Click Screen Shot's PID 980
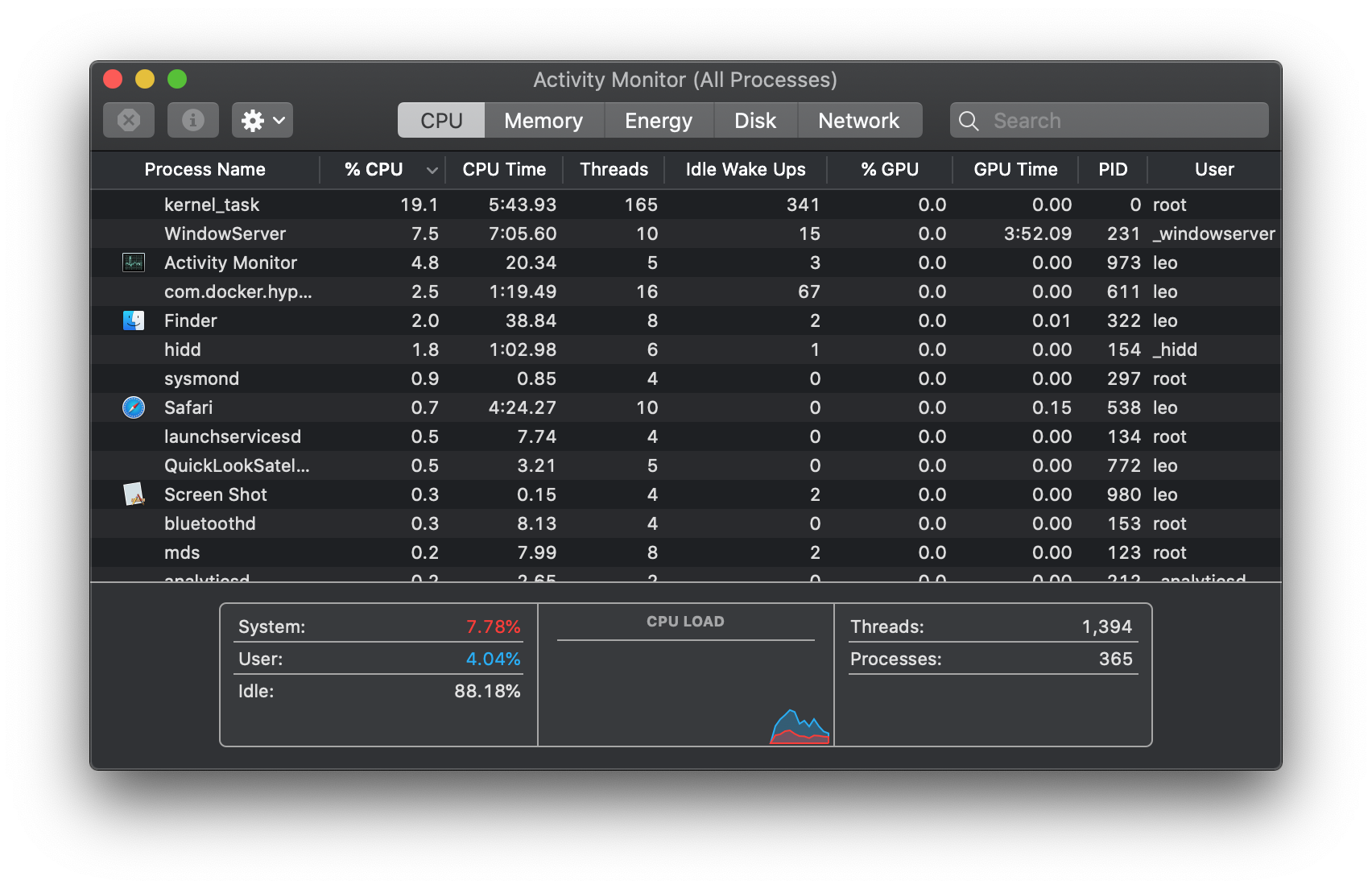 pyautogui.click(x=1124, y=494)
